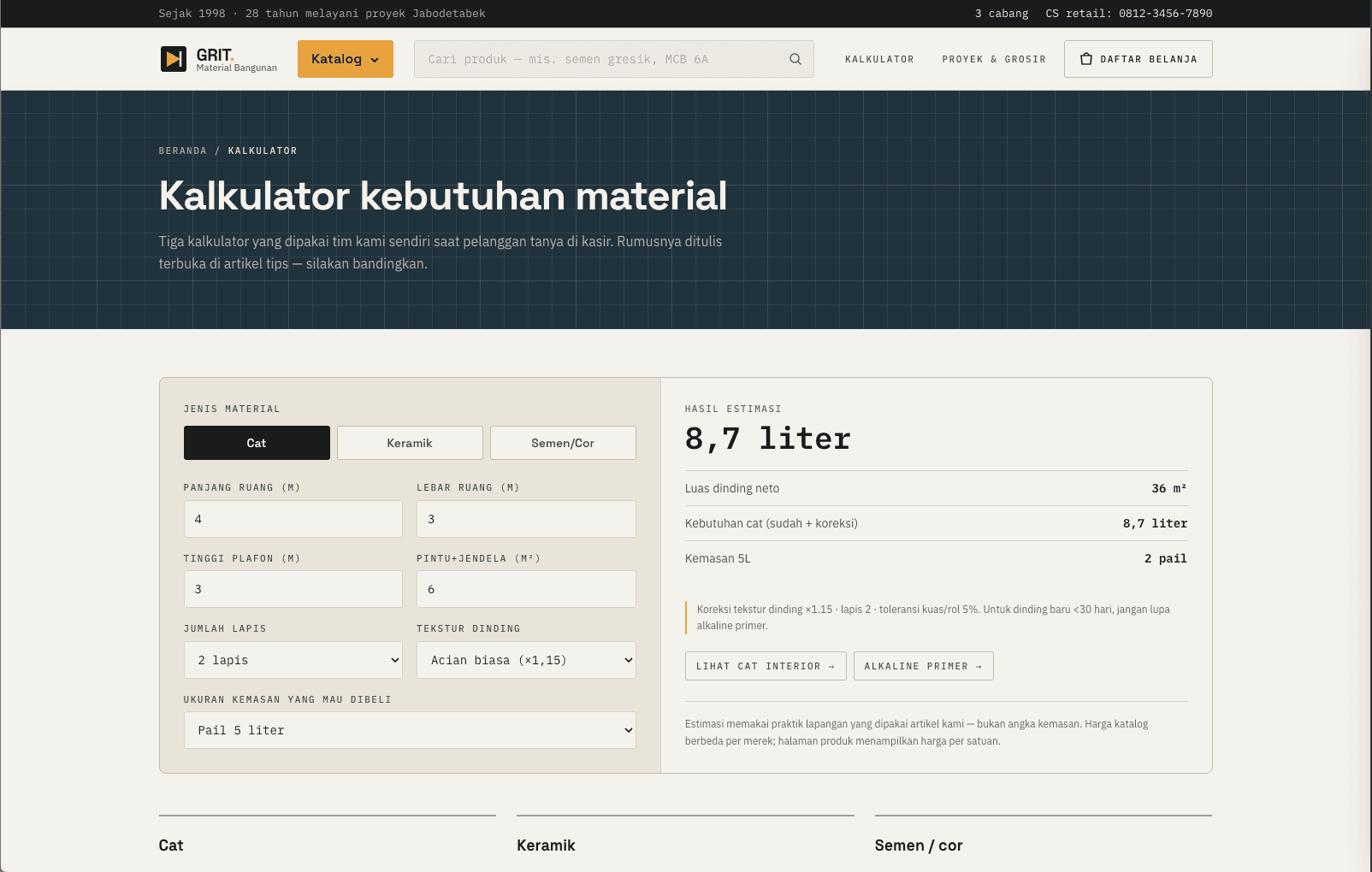Select the Cat material tab
Viewport: 1372px width, 872px height.
point(257,443)
